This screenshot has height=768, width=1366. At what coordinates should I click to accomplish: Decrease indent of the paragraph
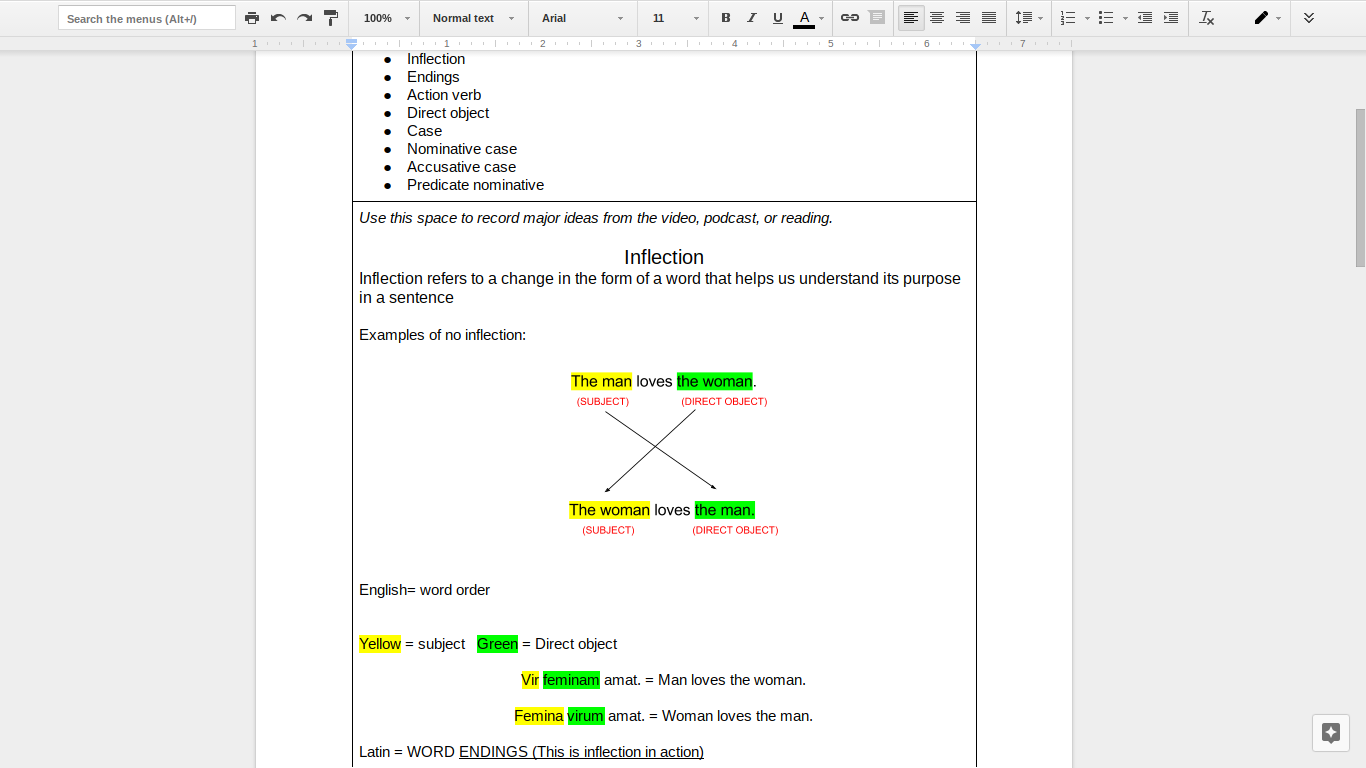(1145, 18)
